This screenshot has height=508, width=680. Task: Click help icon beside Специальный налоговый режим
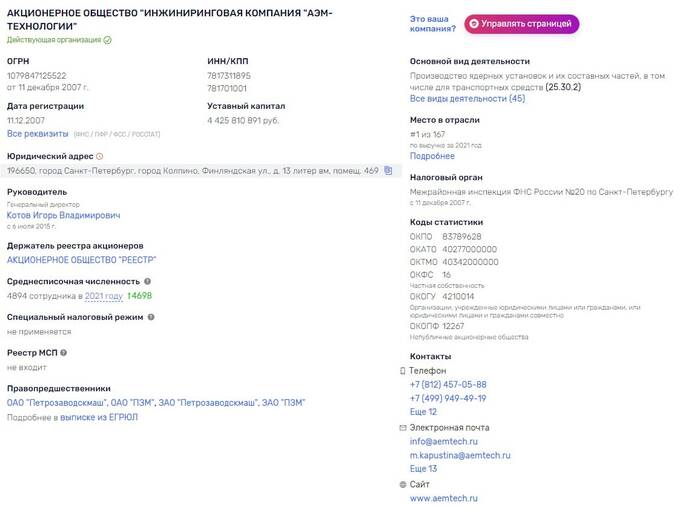(x=151, y=317)
